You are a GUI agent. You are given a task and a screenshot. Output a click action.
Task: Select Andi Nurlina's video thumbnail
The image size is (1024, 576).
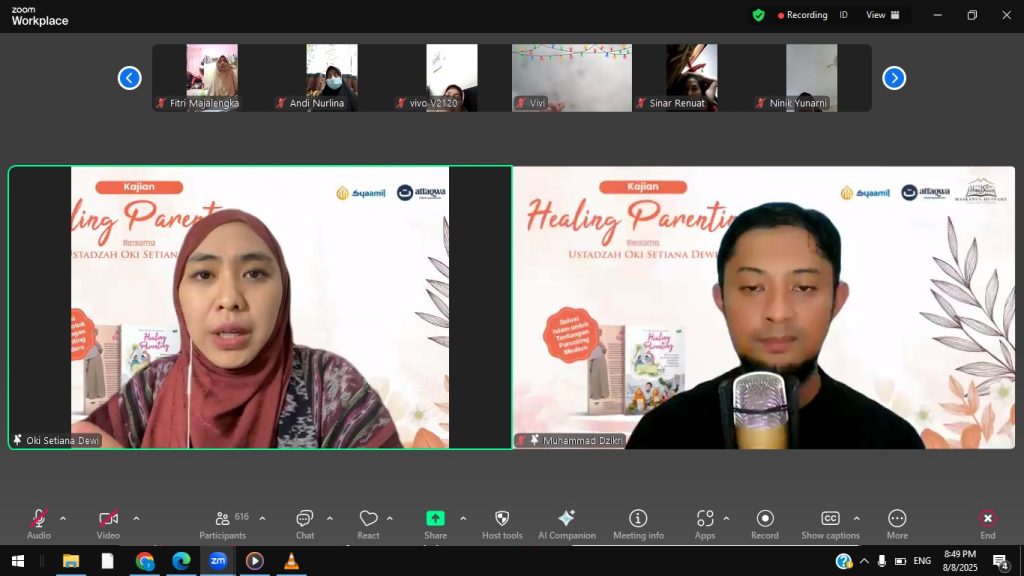tap(331, 77)
